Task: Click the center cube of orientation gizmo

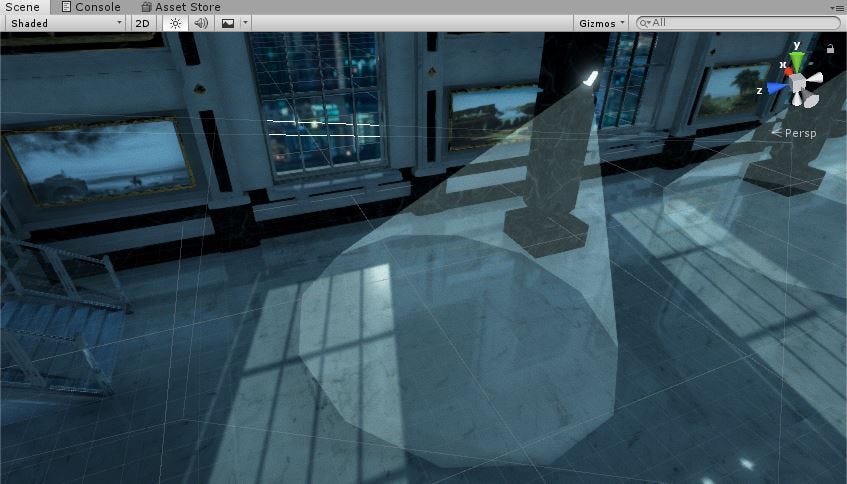Action: coord(798,84)
